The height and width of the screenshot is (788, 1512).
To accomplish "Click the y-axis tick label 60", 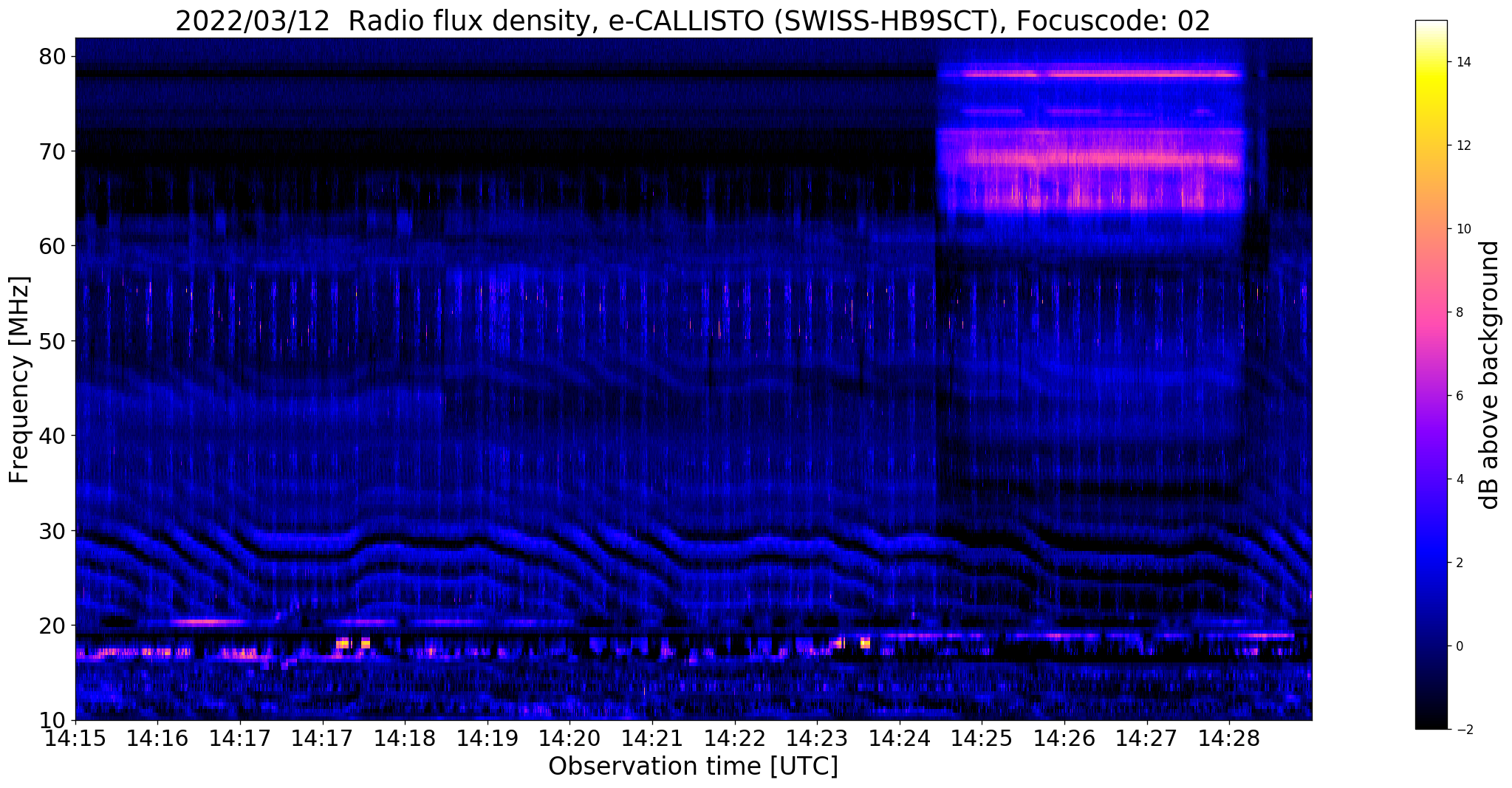I will click(x=54, y=246).
